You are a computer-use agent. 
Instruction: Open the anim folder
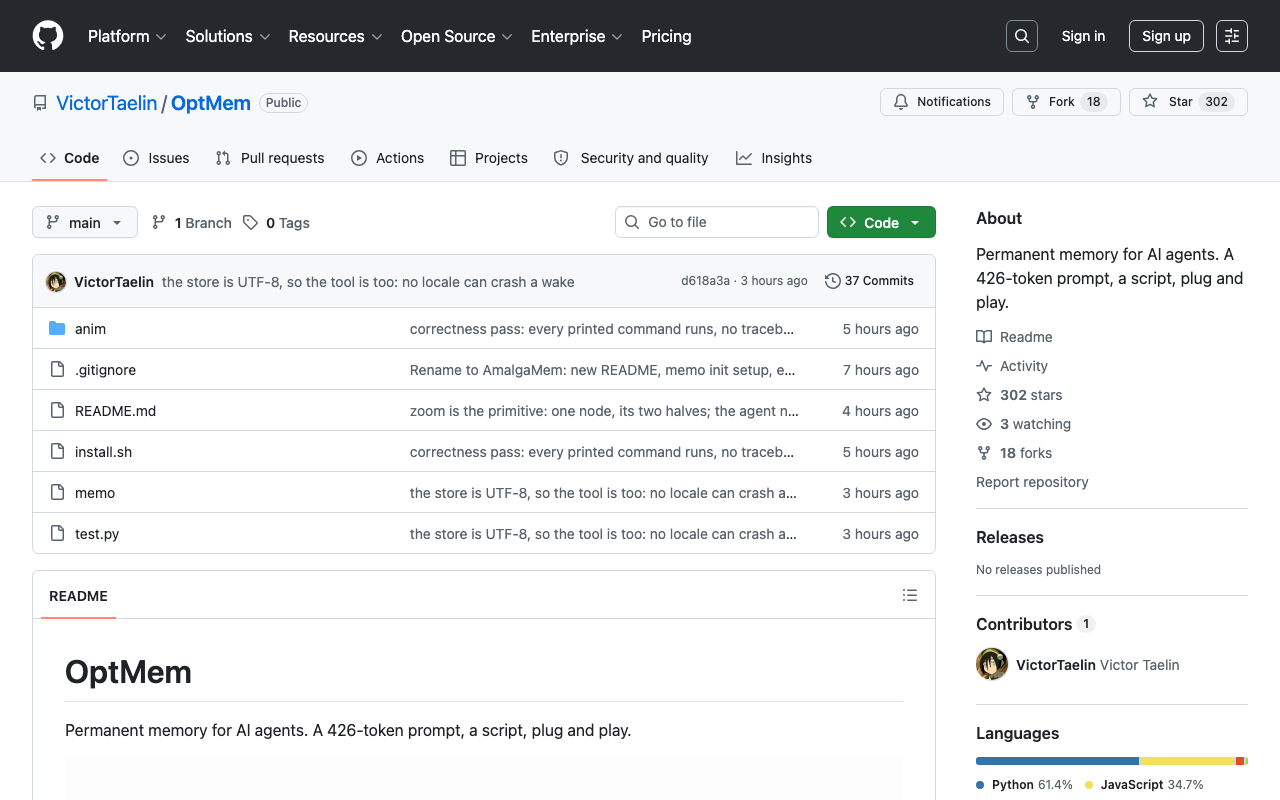point(90,329)
